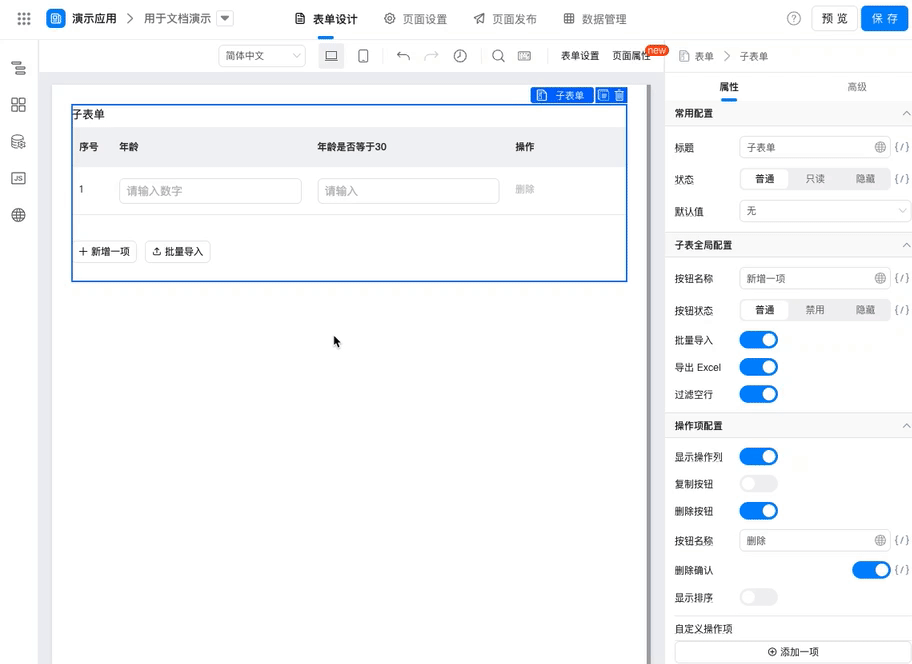The width and height of the screenshot is (912, 664).
Task: Collapse the 子表全局配置 section
Action: tap(906, 245)
